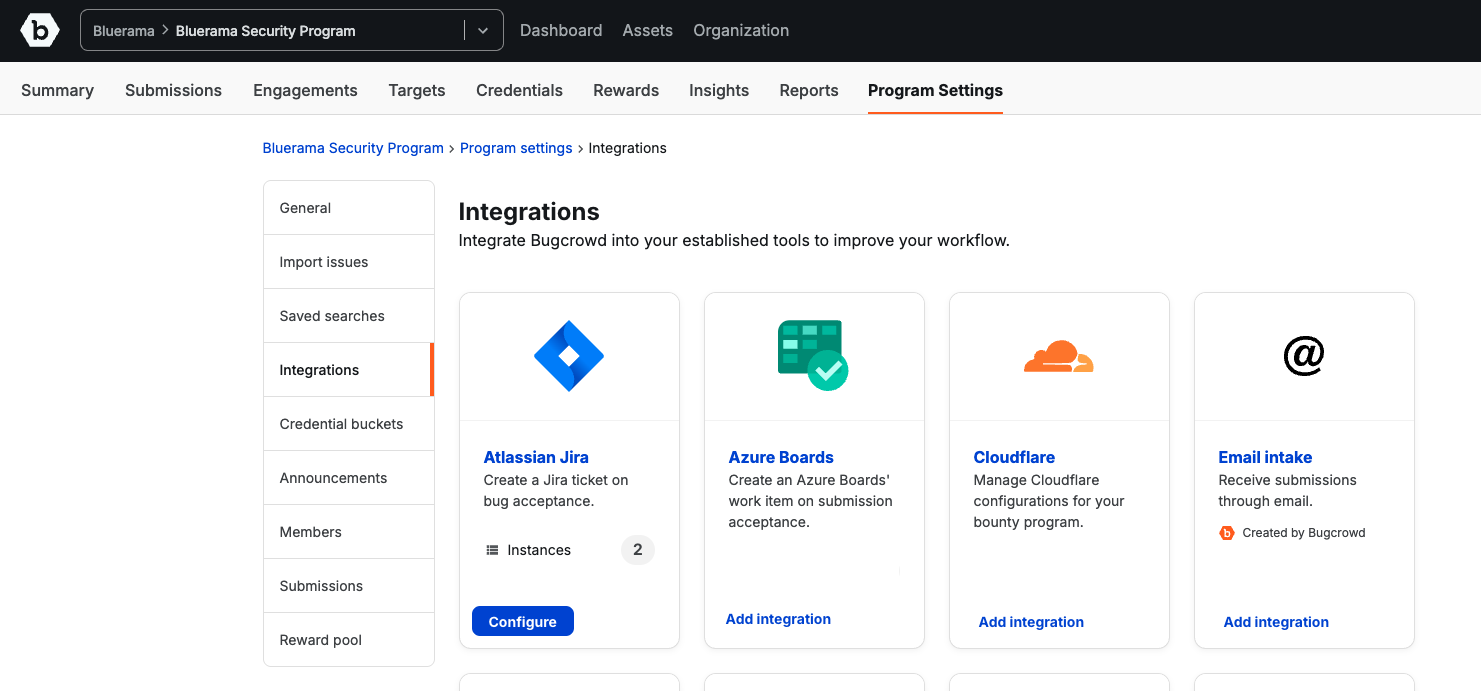Click the Created by Bugcrowd badge icon
1481x691 pixels.
tap(1227, 533)
